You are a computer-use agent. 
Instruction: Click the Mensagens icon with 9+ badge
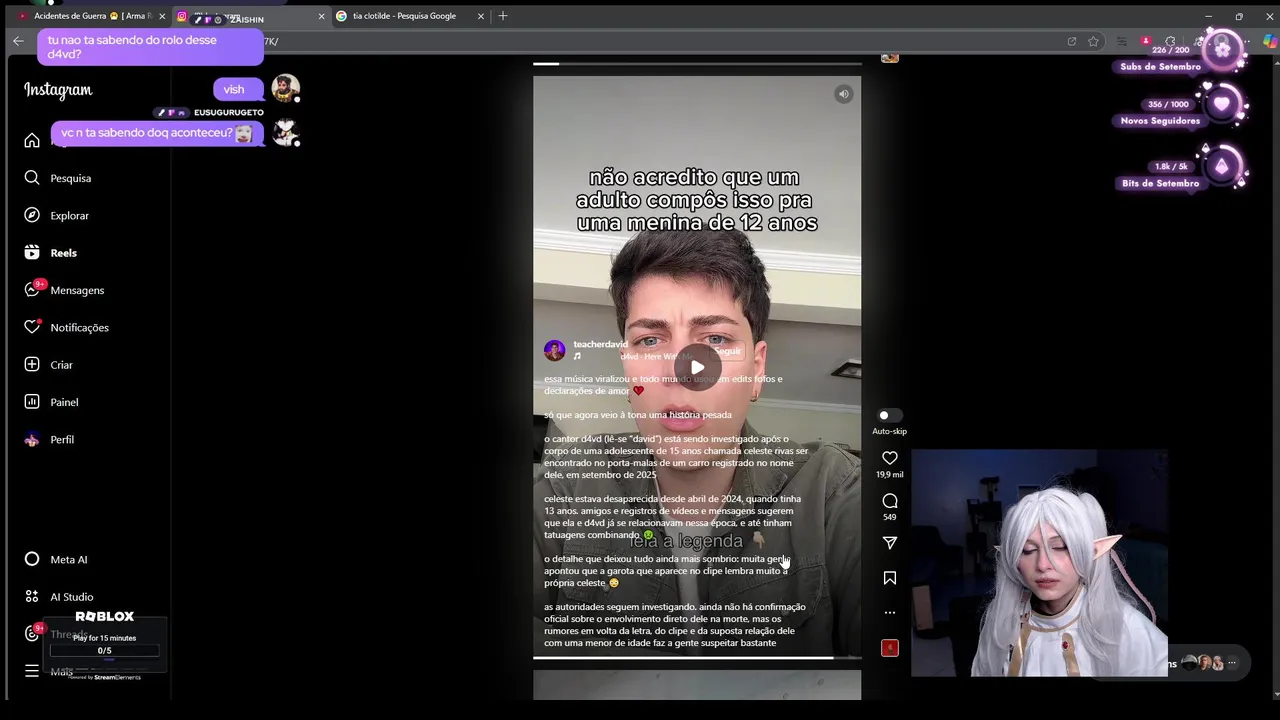click(32, 290)
